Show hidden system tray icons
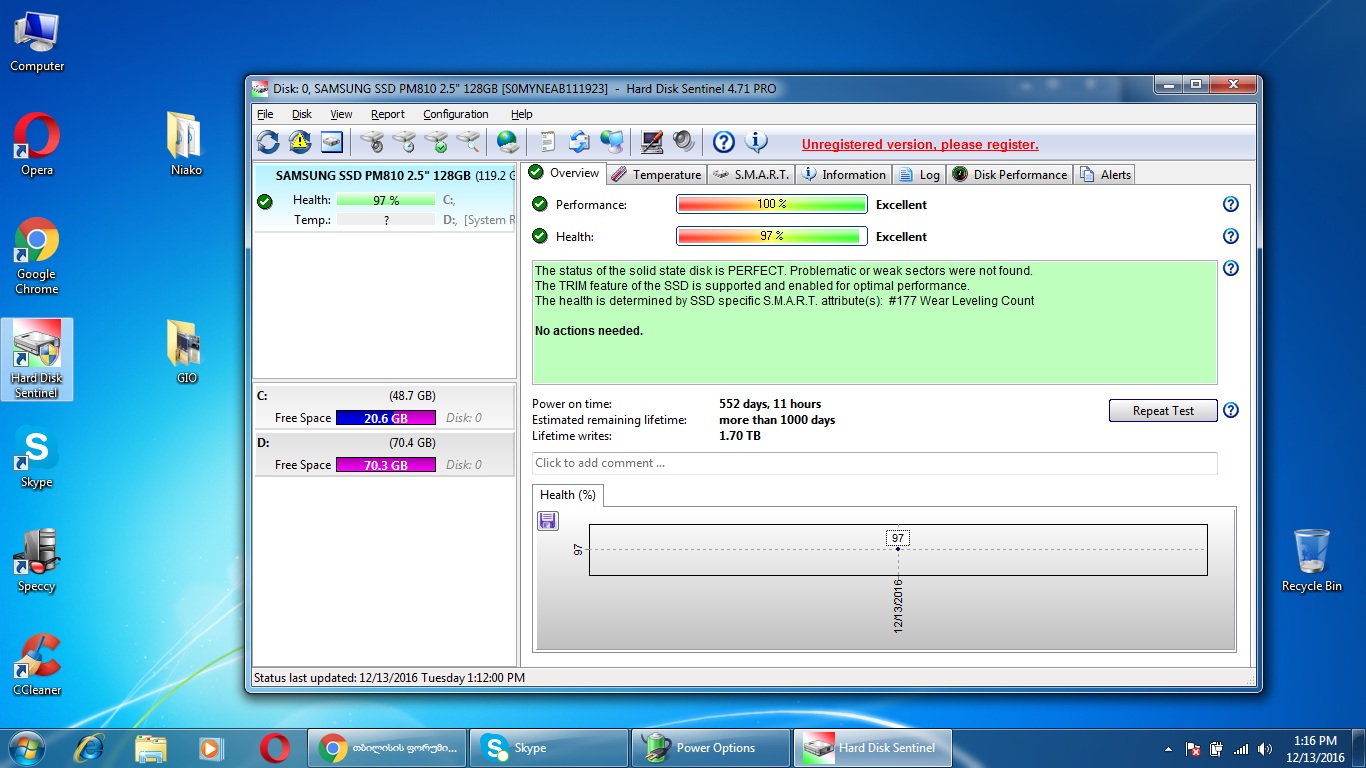The image size is (1366, 768). (1168, 749)
